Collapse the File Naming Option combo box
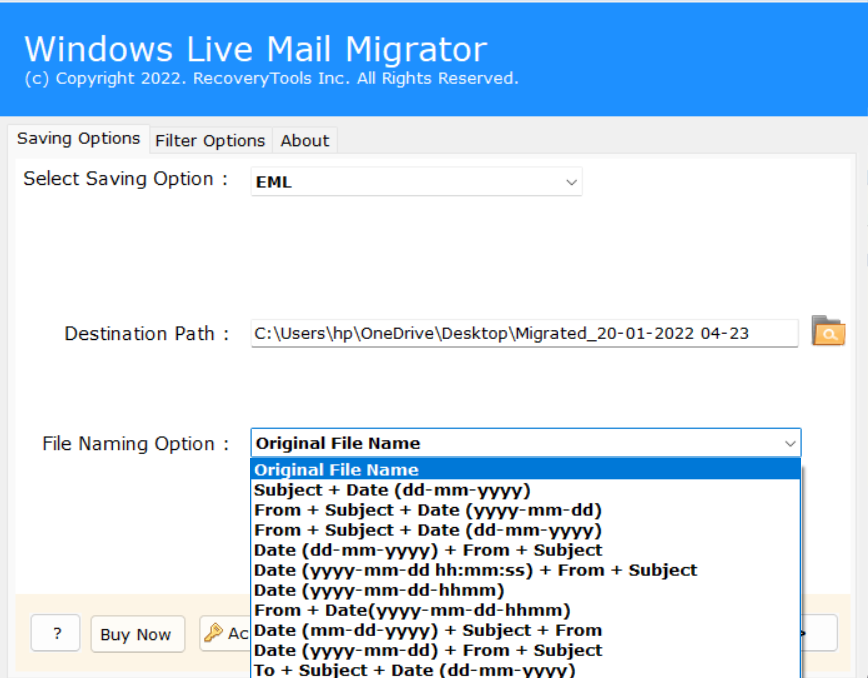The width and height of the screenshot is (868, 678). coord(526,443)
